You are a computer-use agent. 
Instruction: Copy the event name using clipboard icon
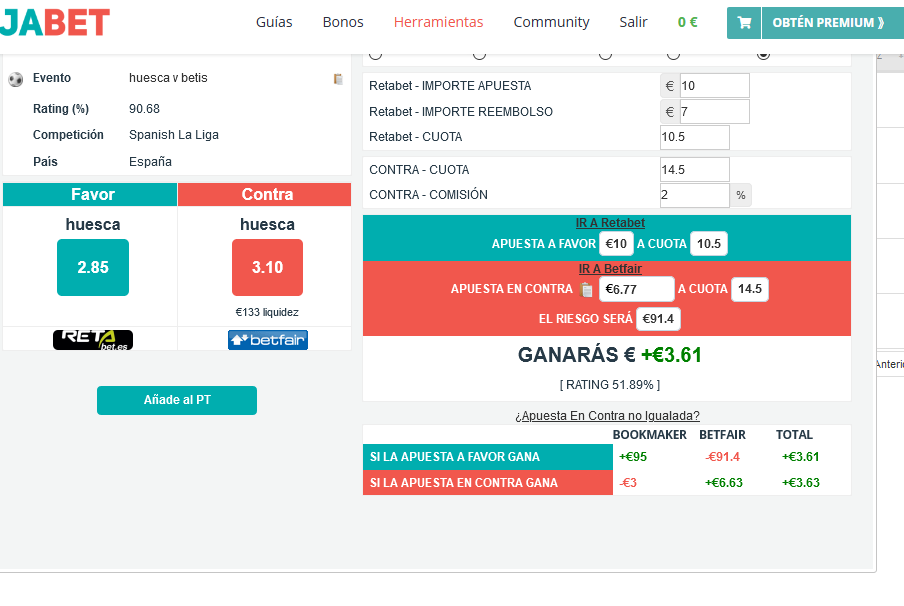(338, 79)
